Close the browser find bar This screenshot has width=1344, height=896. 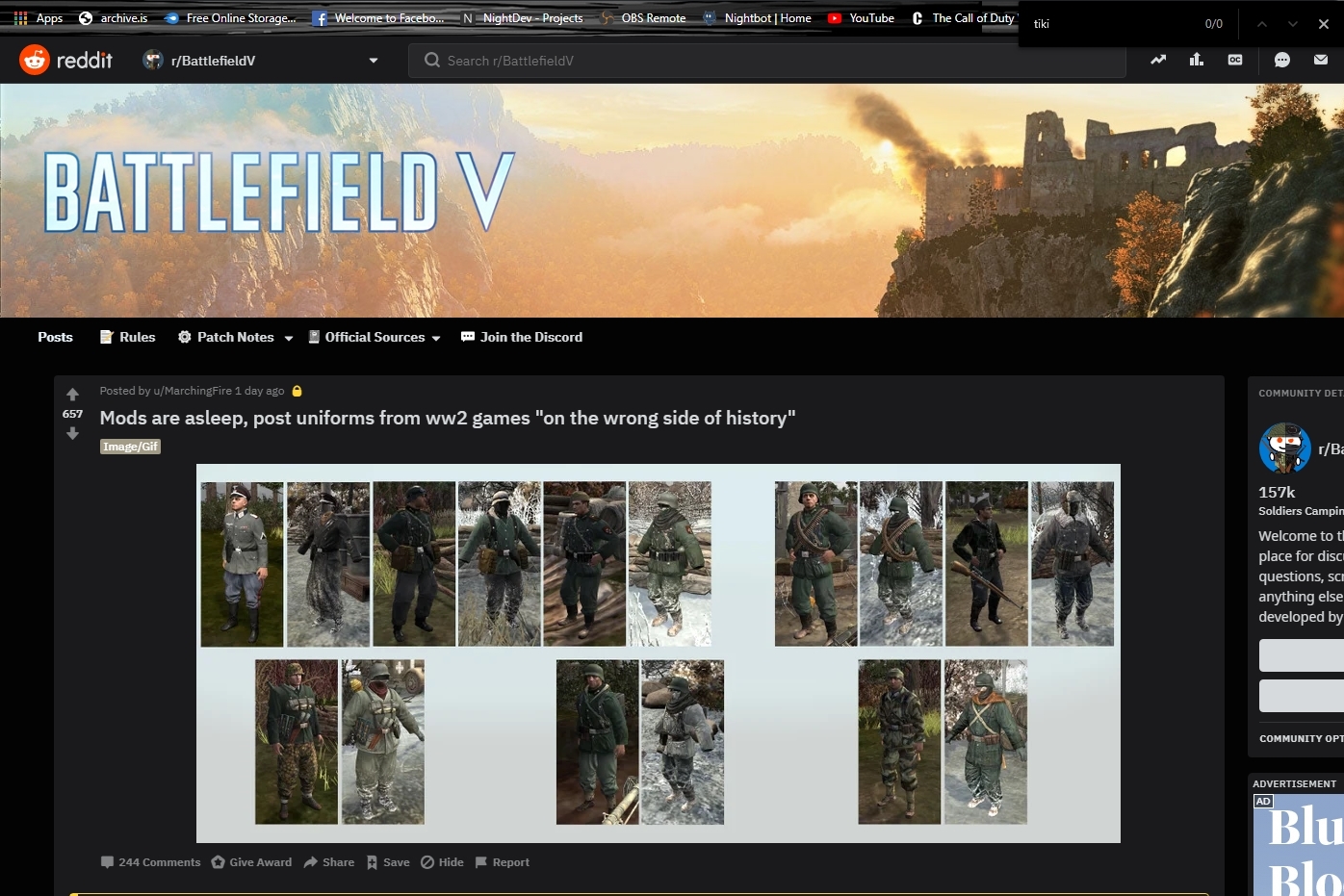click(1324, 24)
